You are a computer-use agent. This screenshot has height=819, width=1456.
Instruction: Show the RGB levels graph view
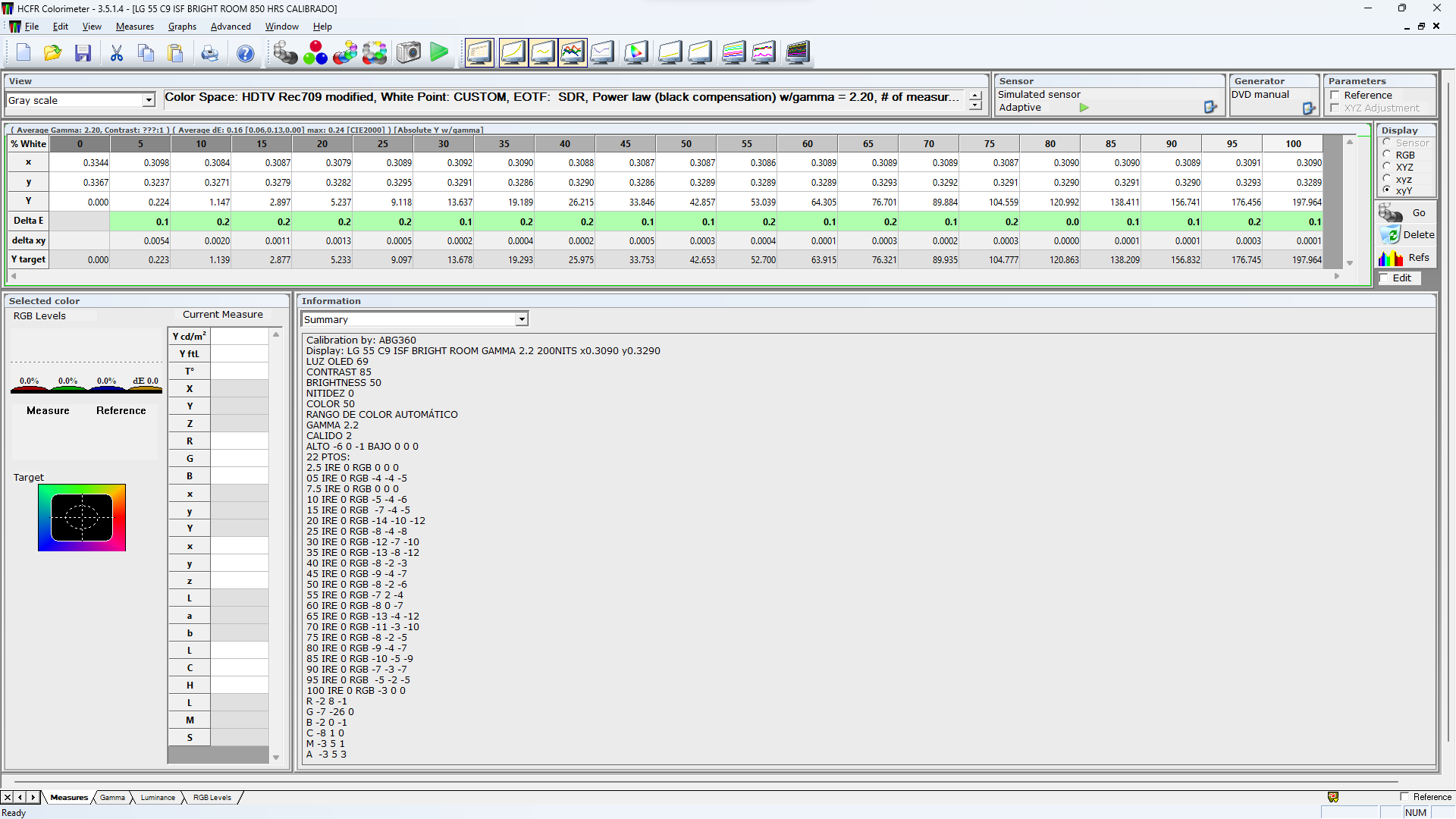[573, 53]
